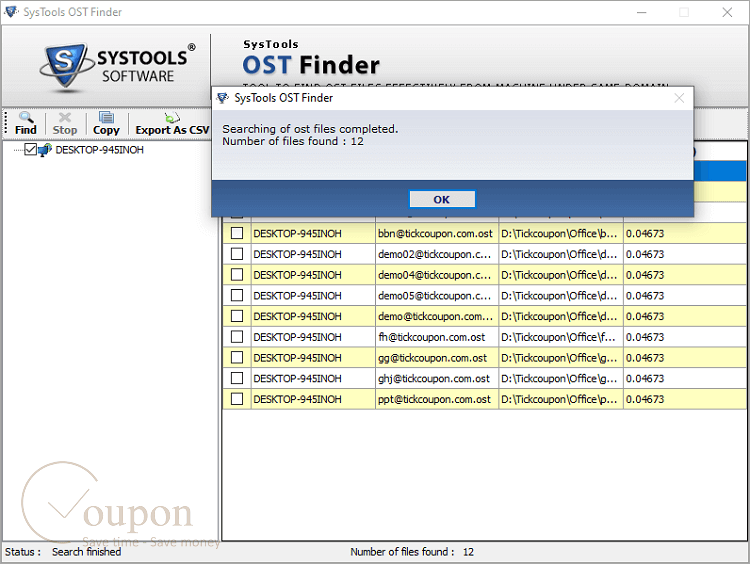
Task: Click the Copy toolbar icon
Action: [106, 117]
